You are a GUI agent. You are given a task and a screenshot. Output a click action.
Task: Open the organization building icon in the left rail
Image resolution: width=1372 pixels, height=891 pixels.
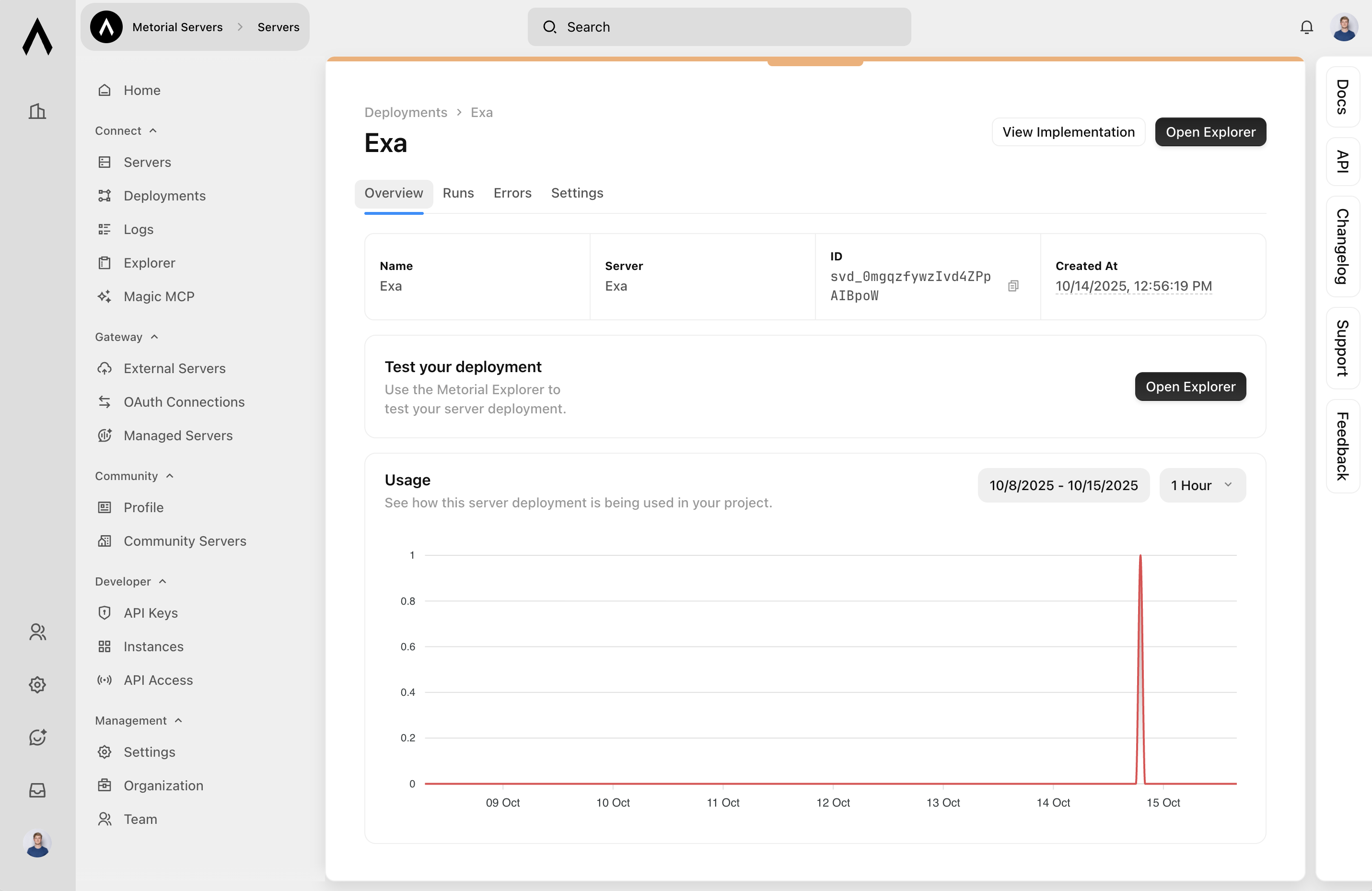pos(37,111)
